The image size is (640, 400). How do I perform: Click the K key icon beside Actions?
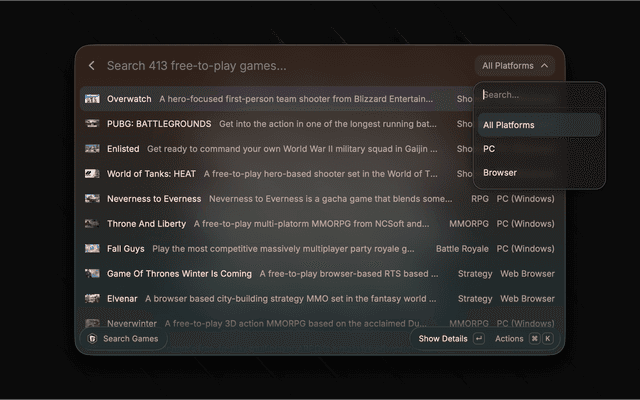click(548, 338)
